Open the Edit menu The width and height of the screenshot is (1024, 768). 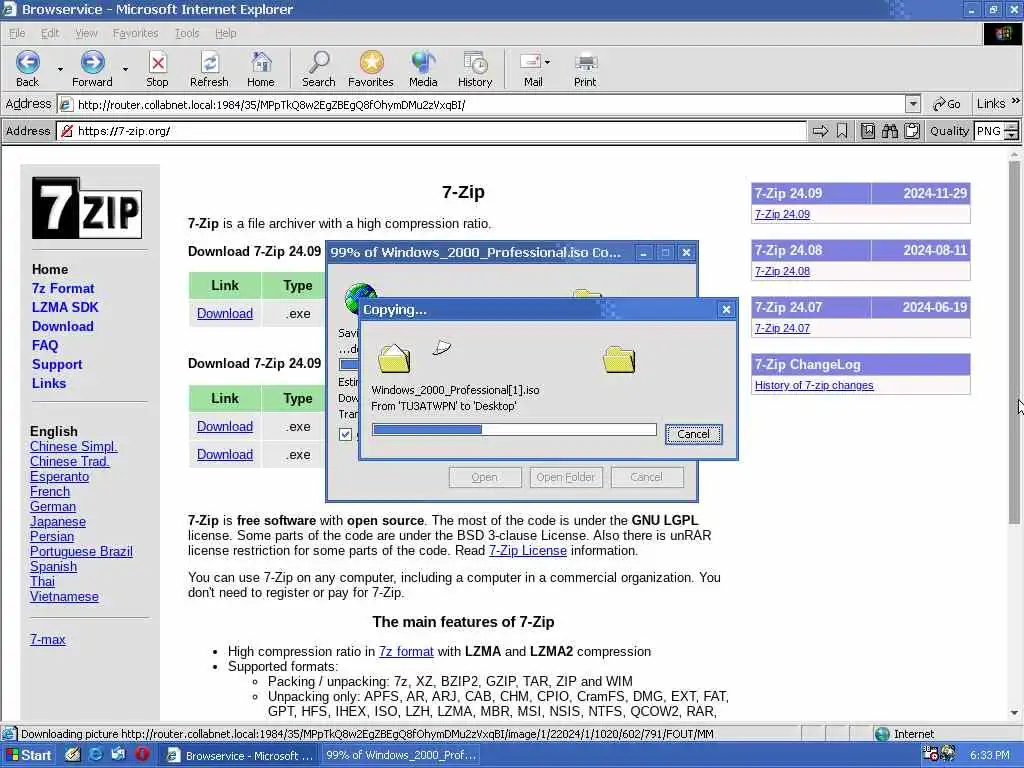pyautogui.click(x=50, y=33)
